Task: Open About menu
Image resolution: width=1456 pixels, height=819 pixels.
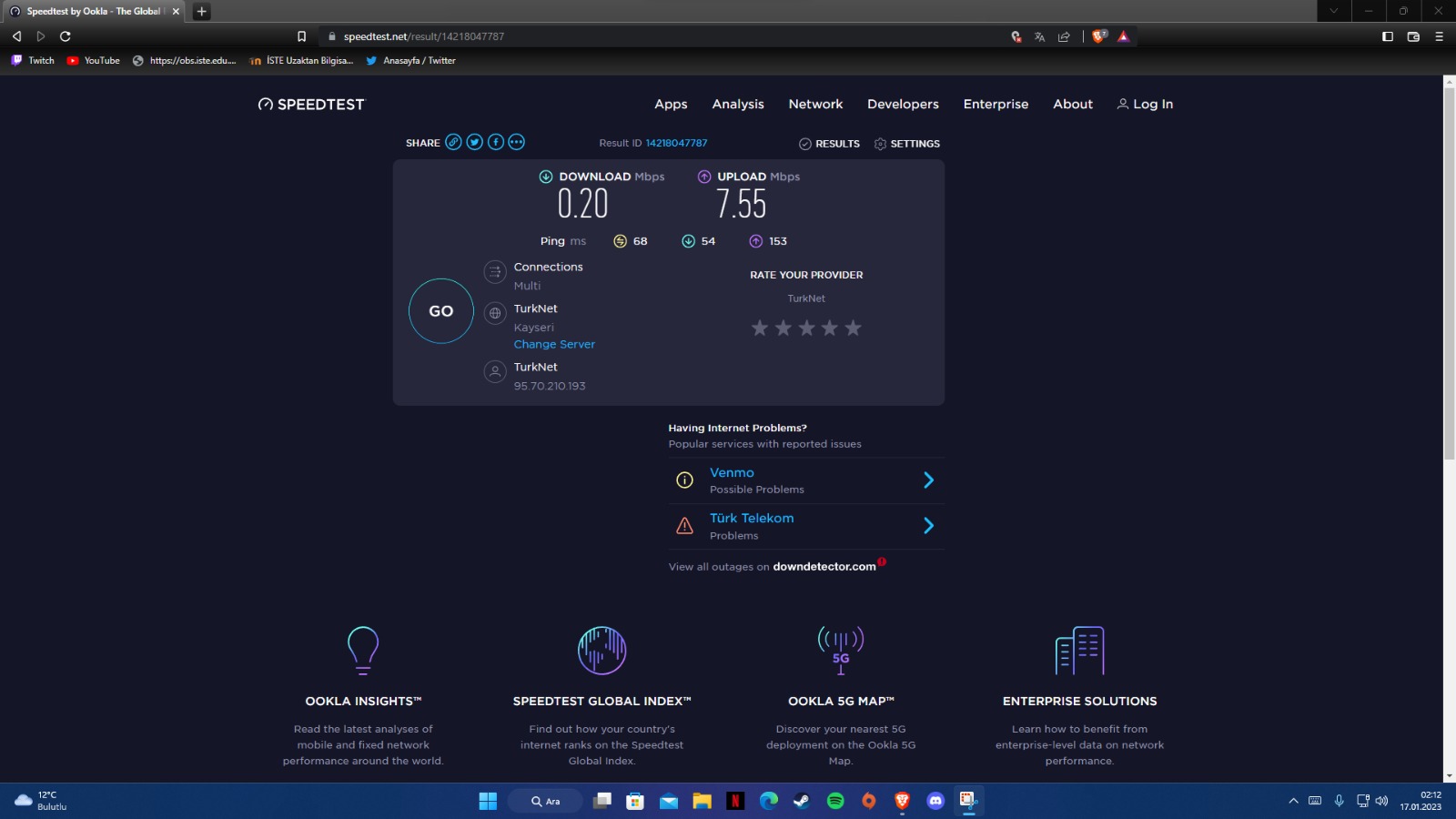Action: coord(1073,105)
